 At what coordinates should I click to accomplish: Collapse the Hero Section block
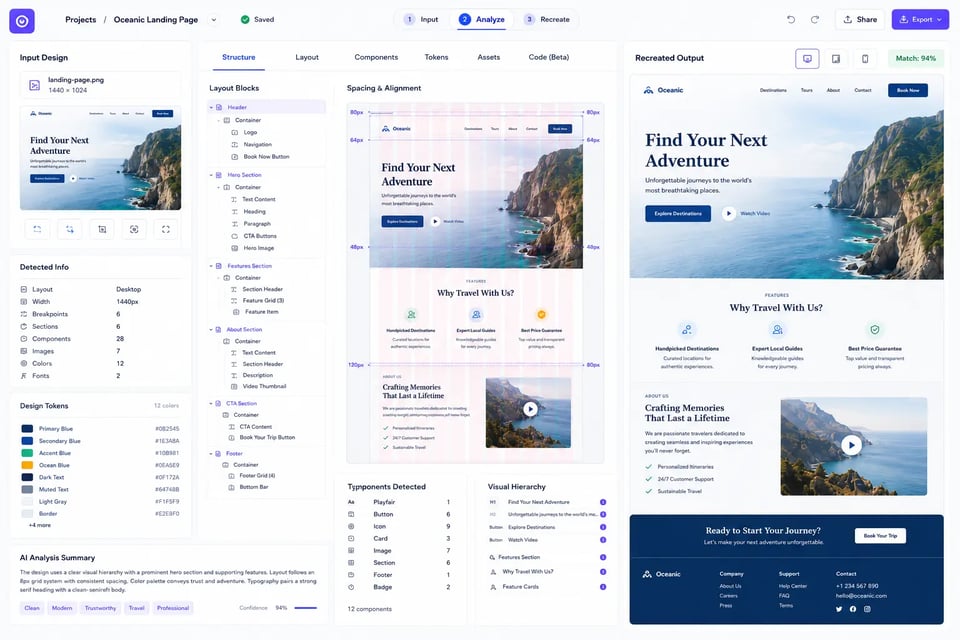point(211,175)
